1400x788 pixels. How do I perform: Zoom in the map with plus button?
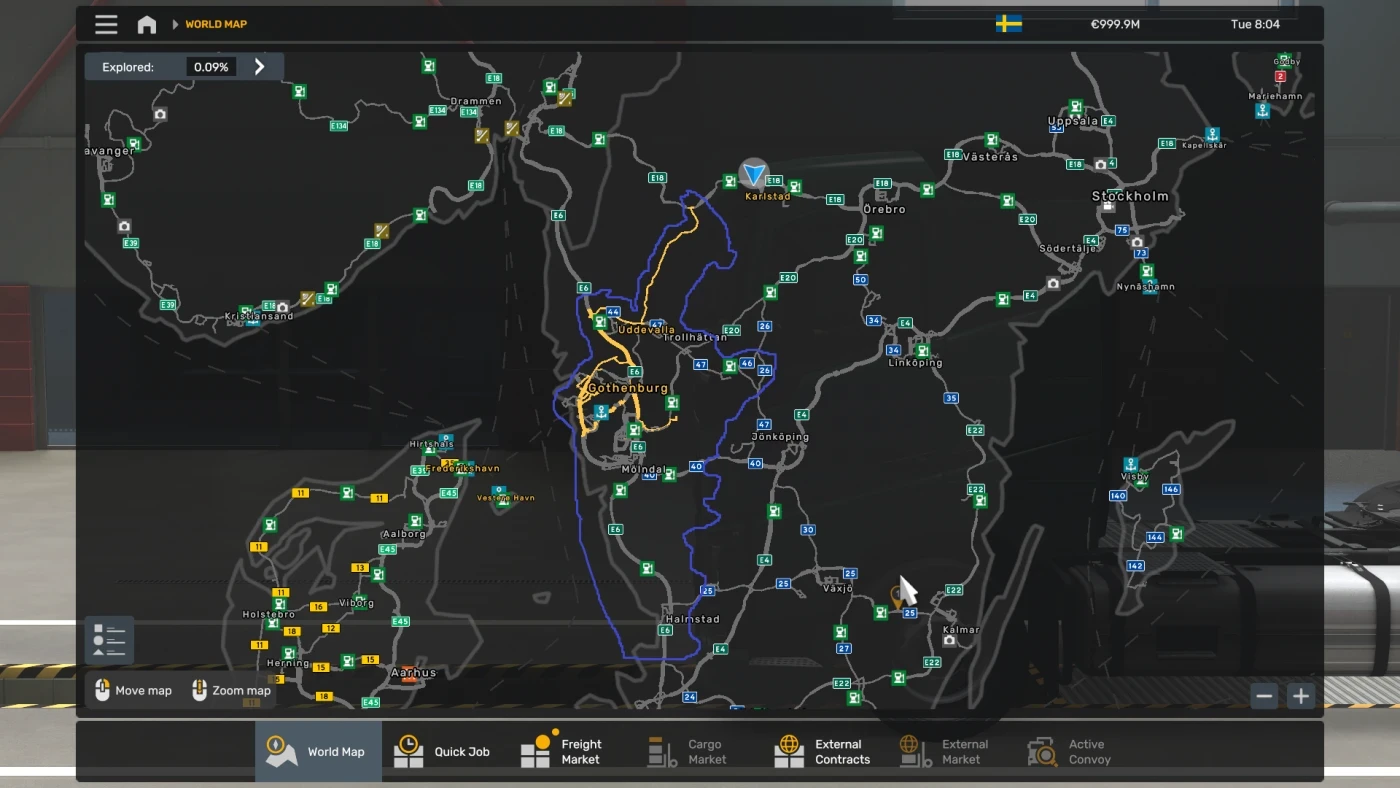click(1300, 696)
